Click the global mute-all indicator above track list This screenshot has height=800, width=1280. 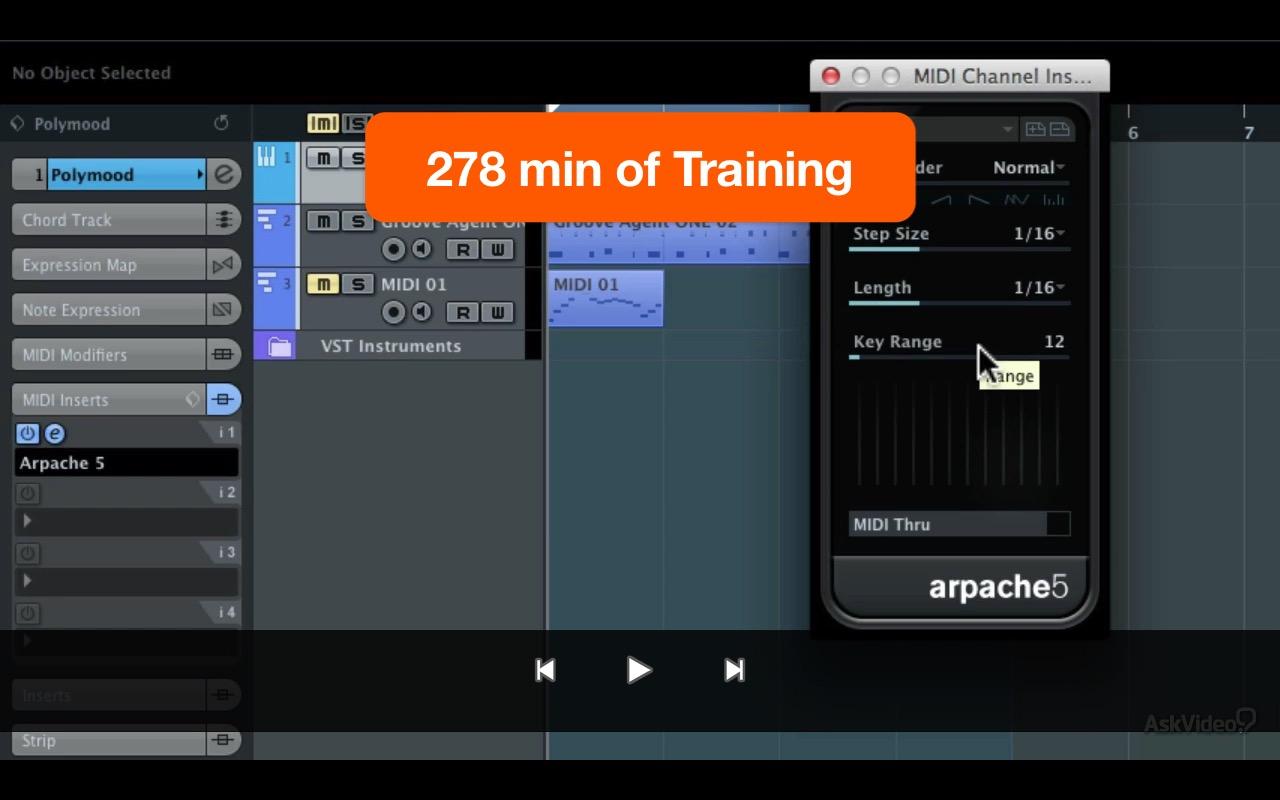pyautogui.click(x=322, y=123)
